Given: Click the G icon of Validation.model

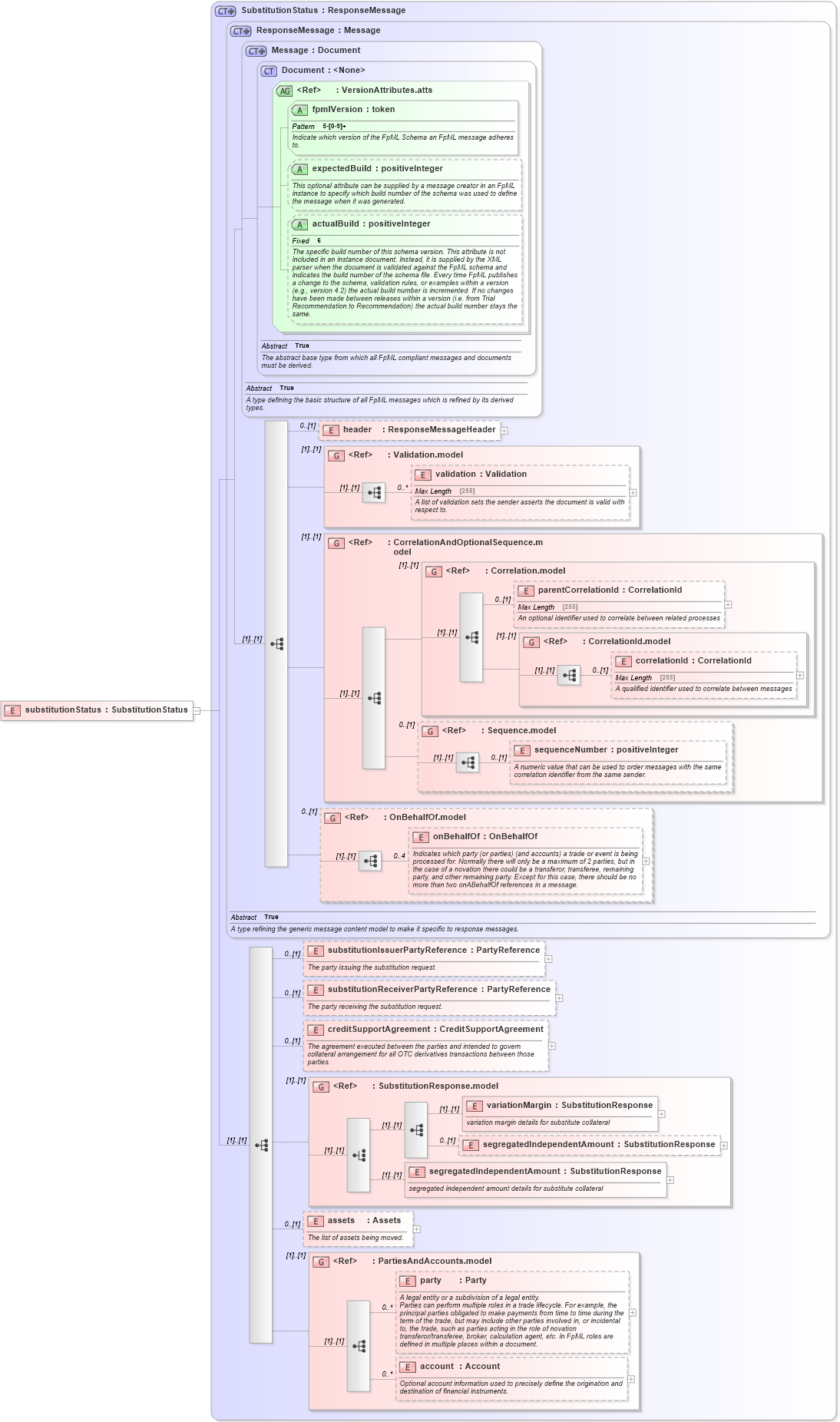Looking at the screenshot, I should pos(336,455).
